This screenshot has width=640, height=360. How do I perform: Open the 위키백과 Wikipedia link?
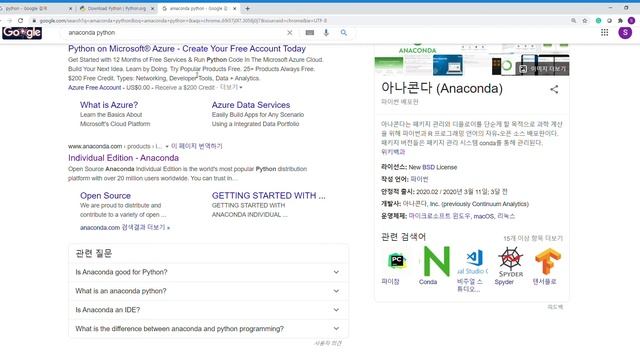pyautogui.click(x=393, y=152)
